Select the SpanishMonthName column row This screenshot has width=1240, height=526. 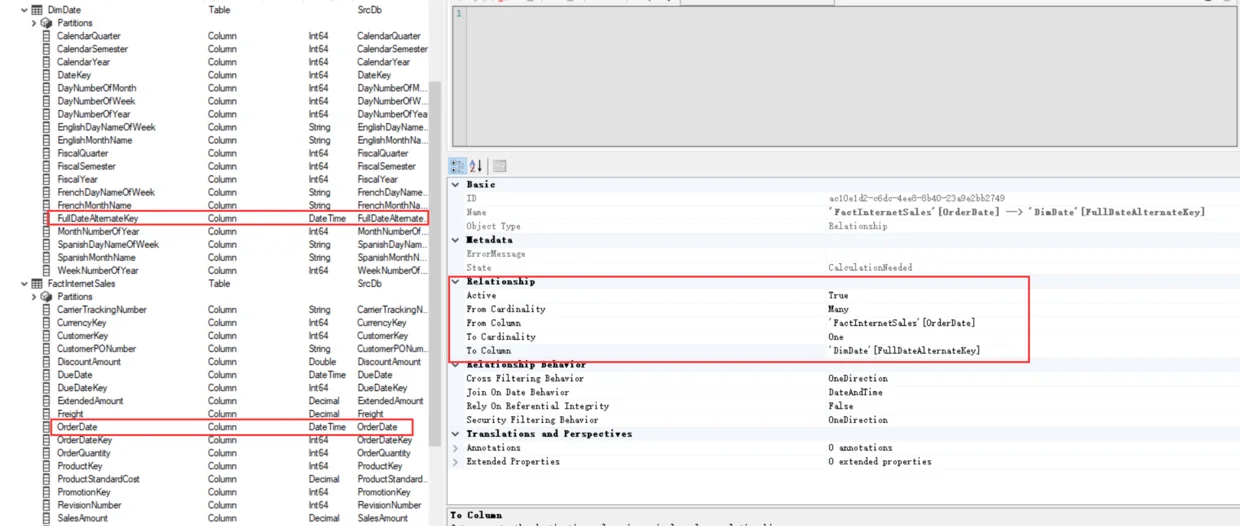(236, 257)
